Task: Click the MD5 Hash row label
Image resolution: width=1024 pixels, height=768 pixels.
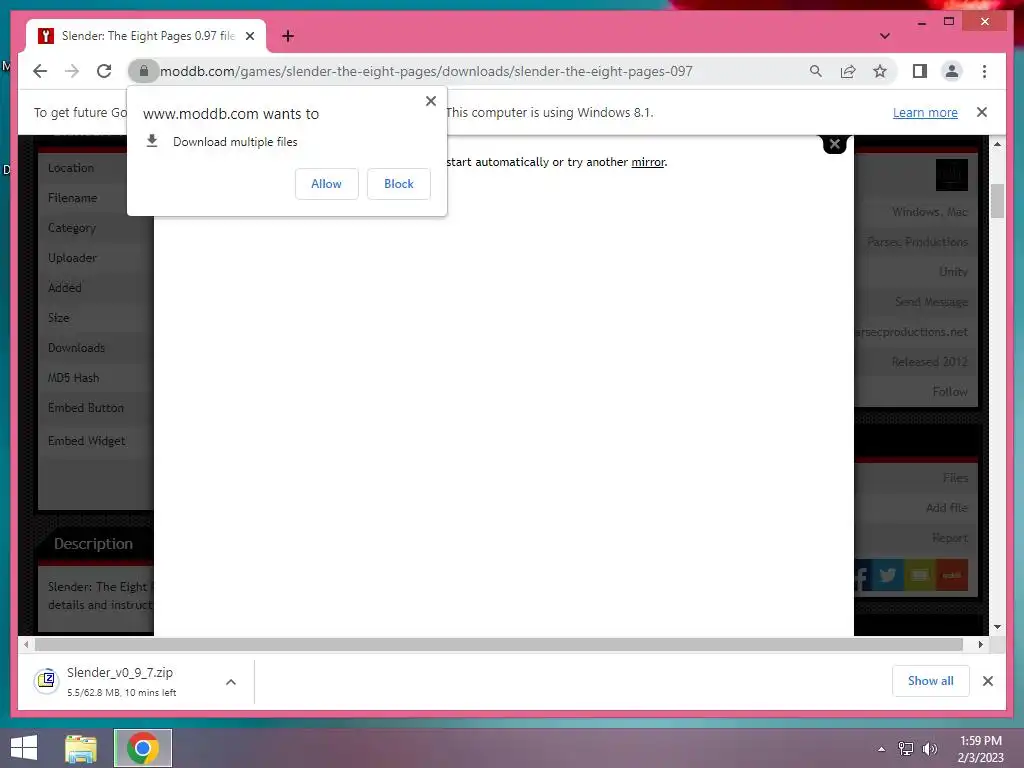Action: [x=73, y=377]
